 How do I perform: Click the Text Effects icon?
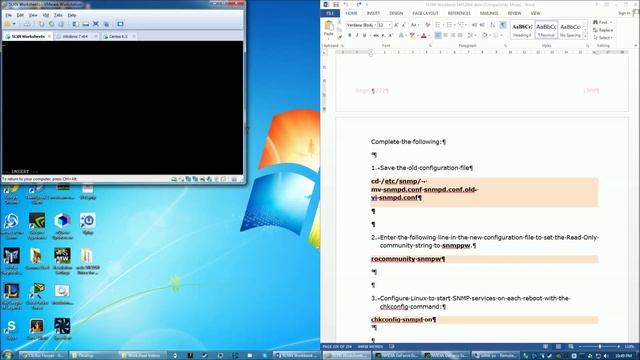click(402, 36)
